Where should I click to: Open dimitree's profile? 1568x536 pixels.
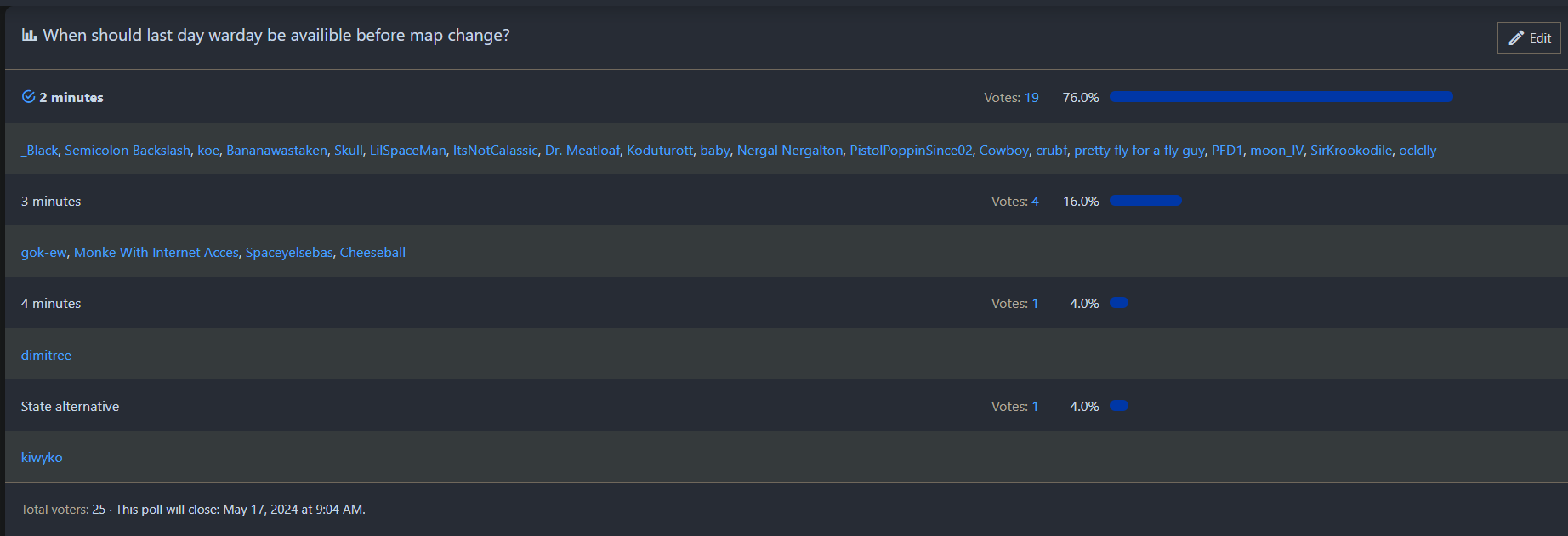click(46, 356)
